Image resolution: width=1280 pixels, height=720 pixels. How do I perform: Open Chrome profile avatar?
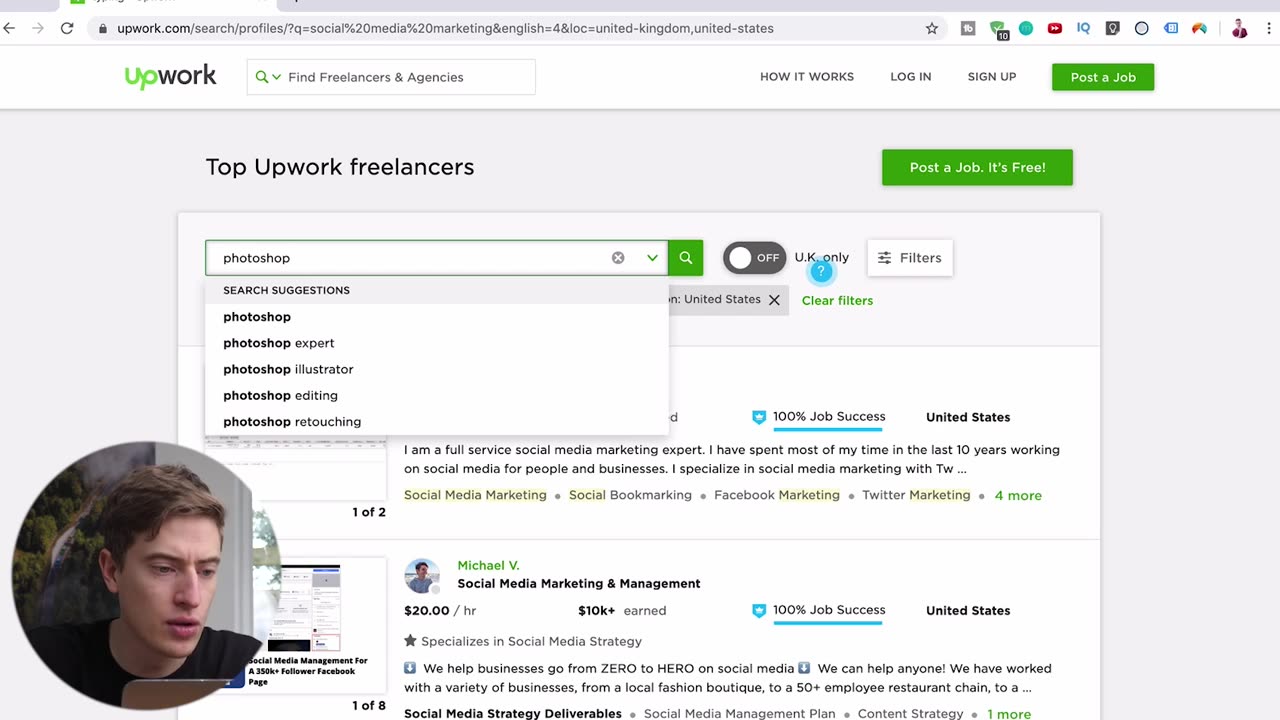pos(1239,28)
